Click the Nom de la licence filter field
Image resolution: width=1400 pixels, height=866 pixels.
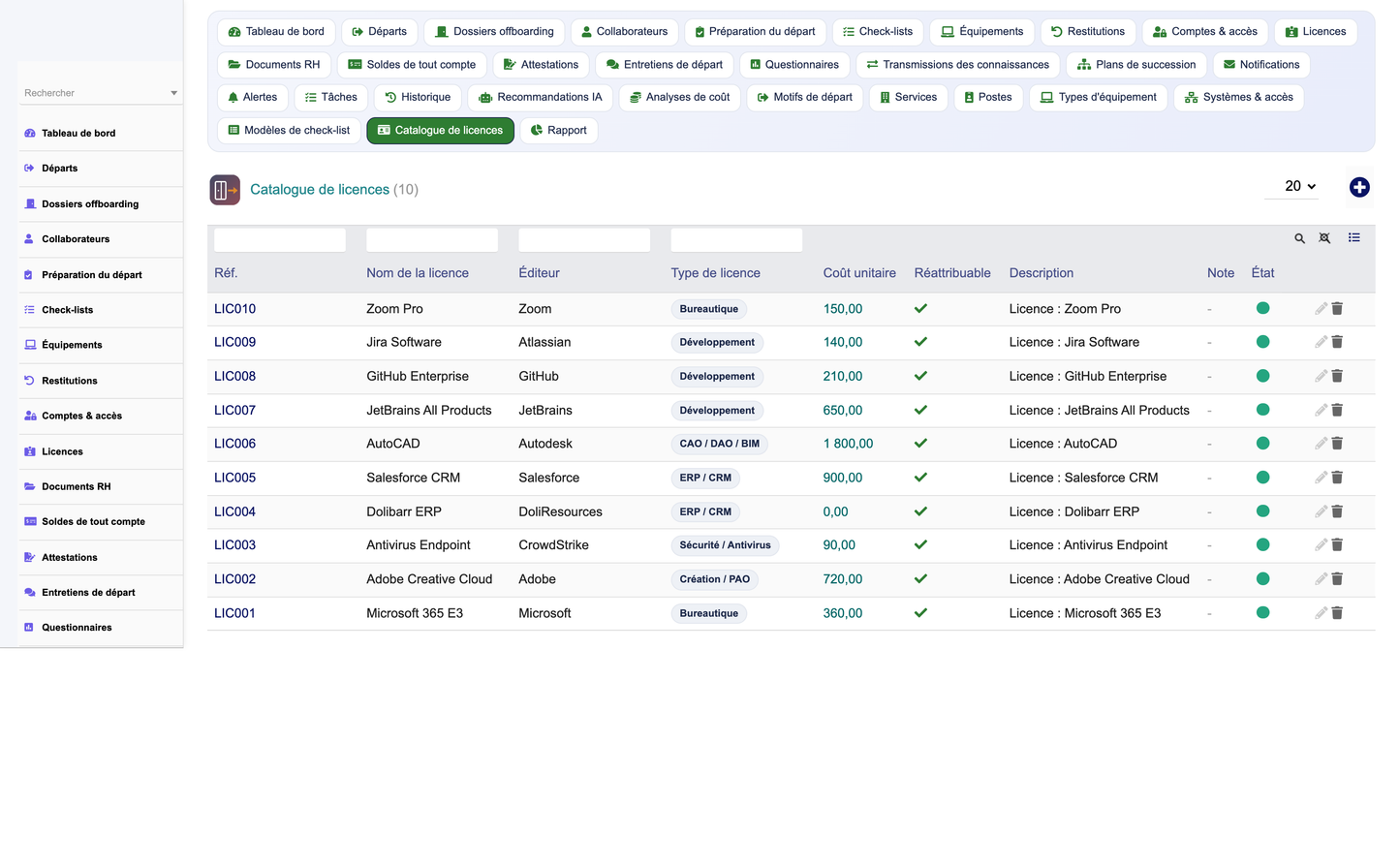[x=432, y=240]
